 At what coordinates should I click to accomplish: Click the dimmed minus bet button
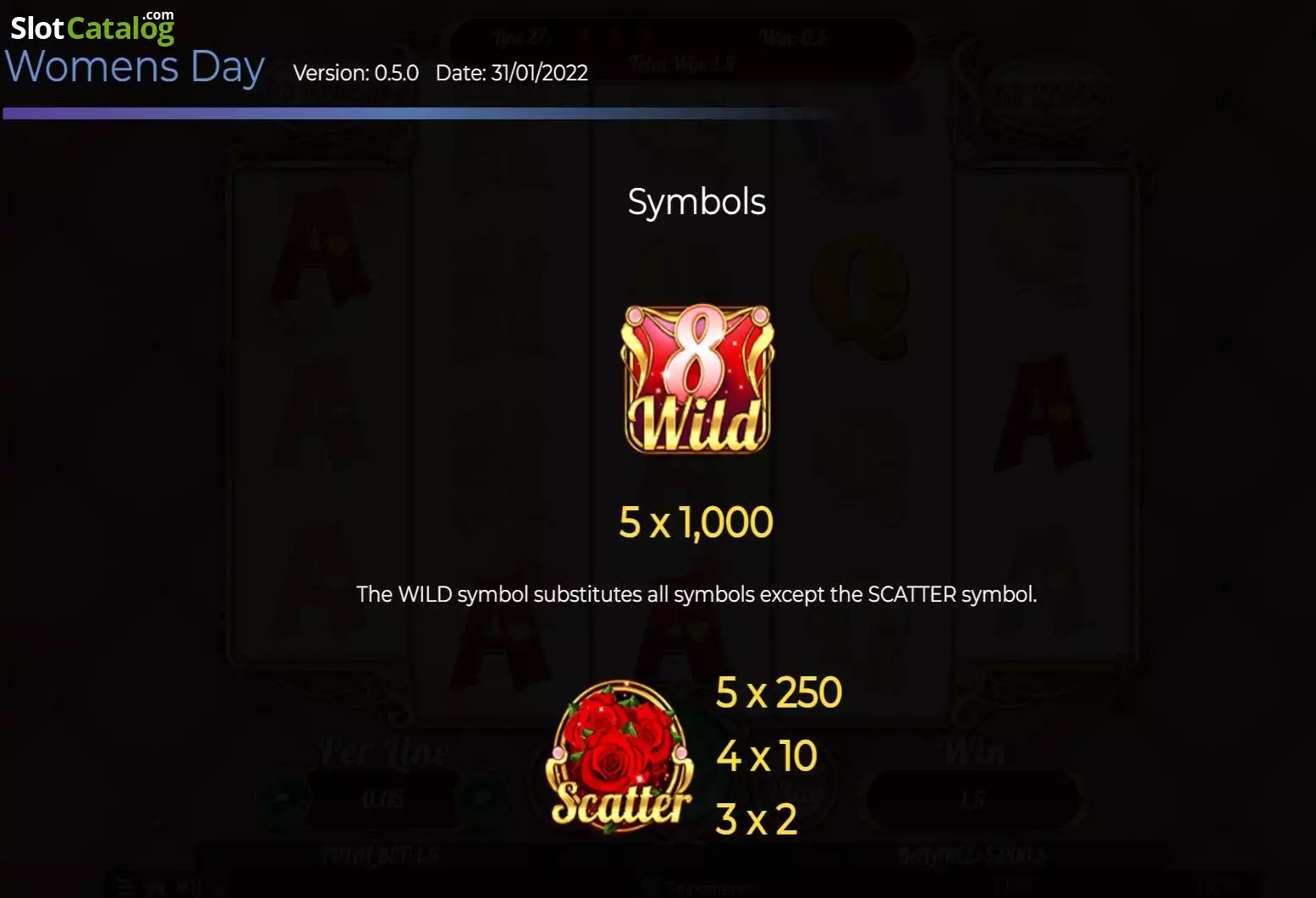point(282,797)
